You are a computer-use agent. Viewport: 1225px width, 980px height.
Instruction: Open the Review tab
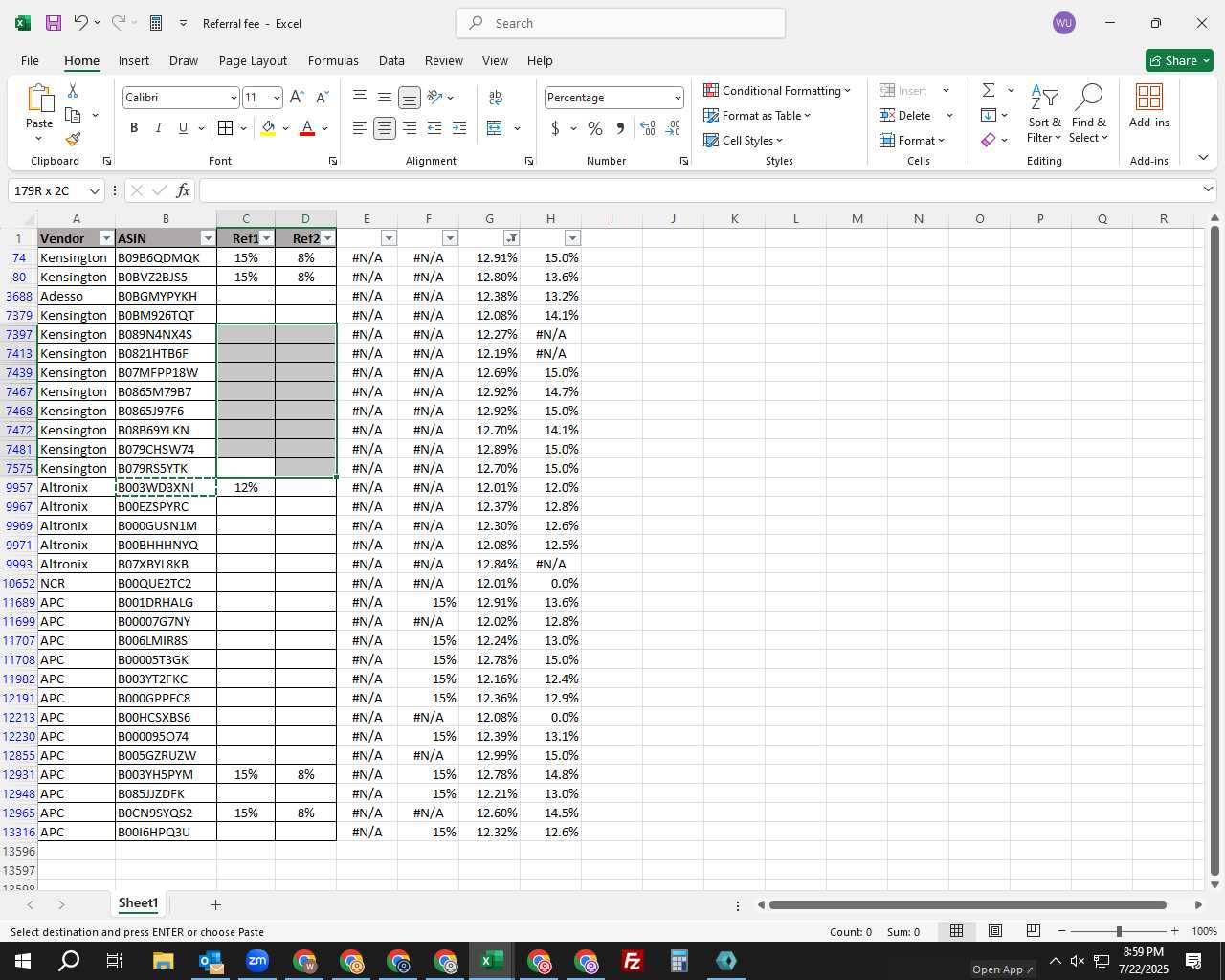point(444,60)
